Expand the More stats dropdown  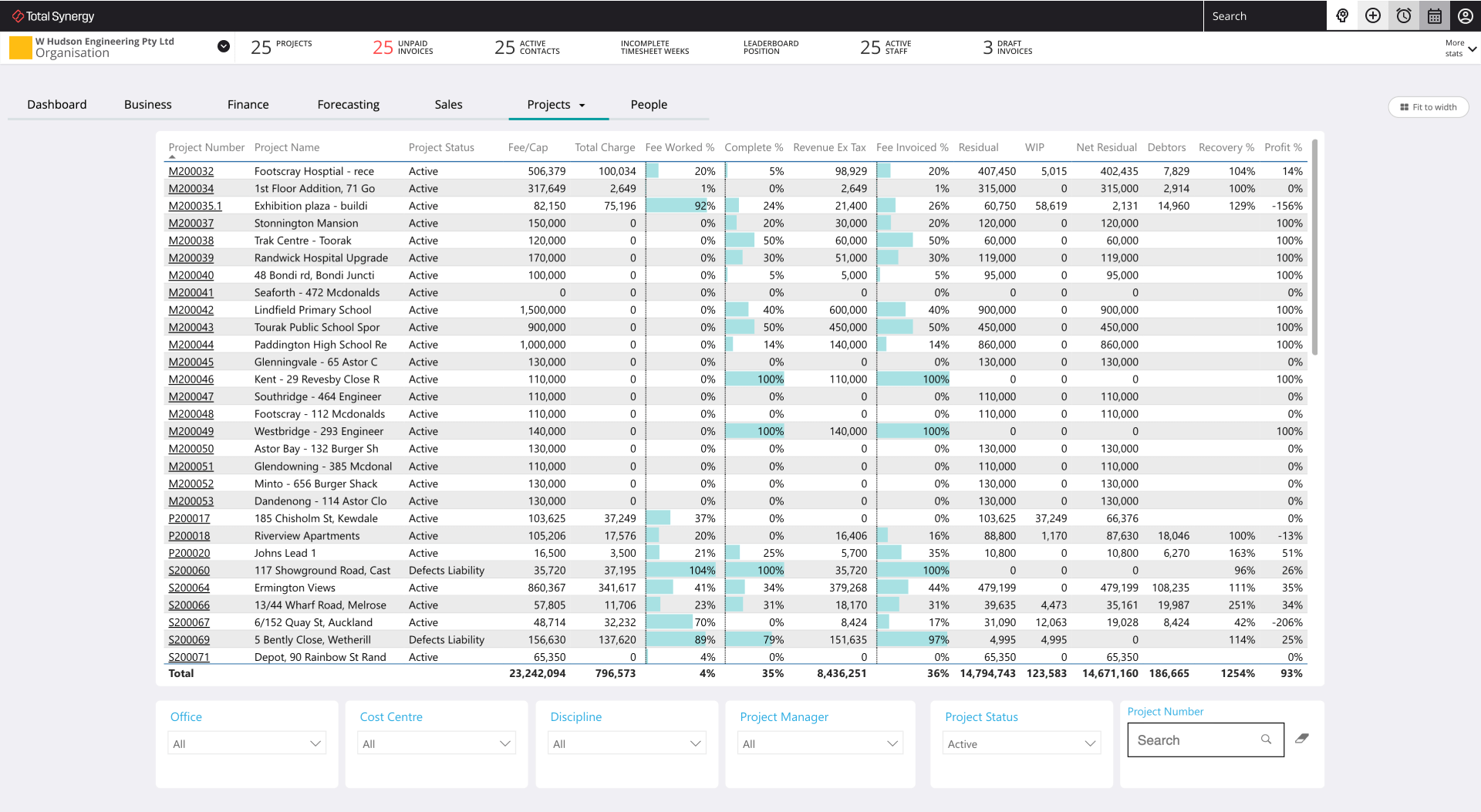[1458, 48]
